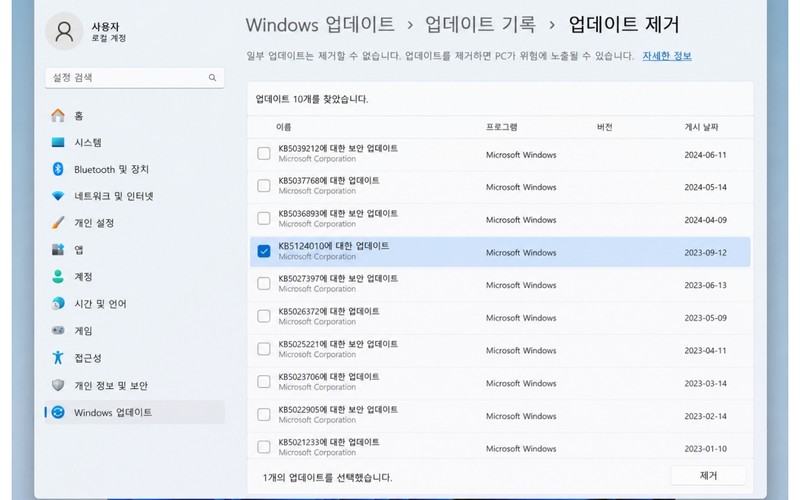Select the 시스템 monitor icon
This screenshot has height=500, width=800.
[58, 142]
